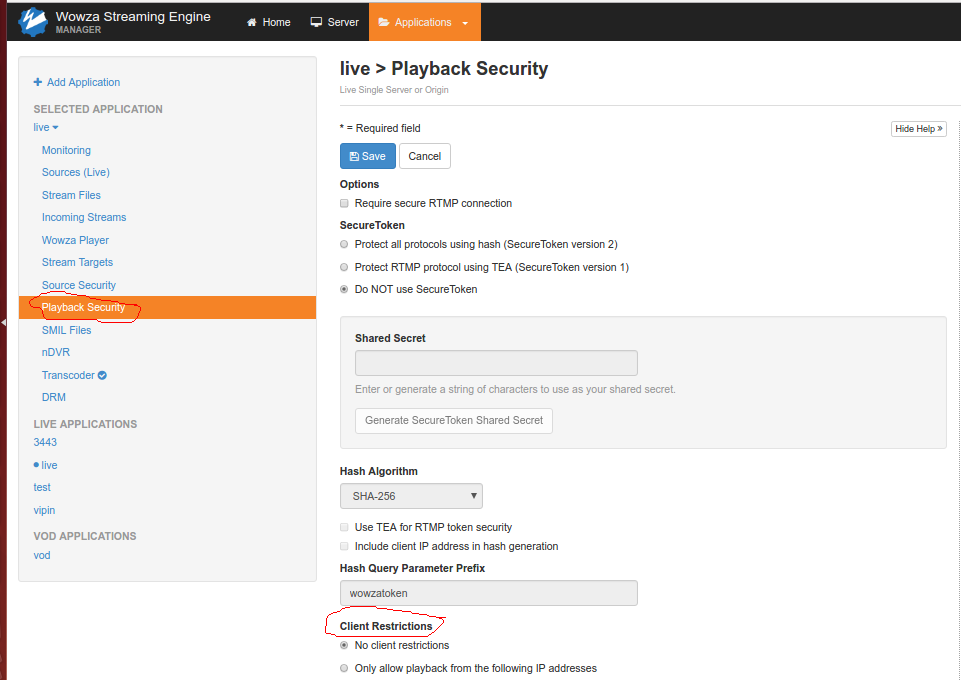Select No client restrictions radio button
This screenshot has width=961, height=680.
(344, 646)
